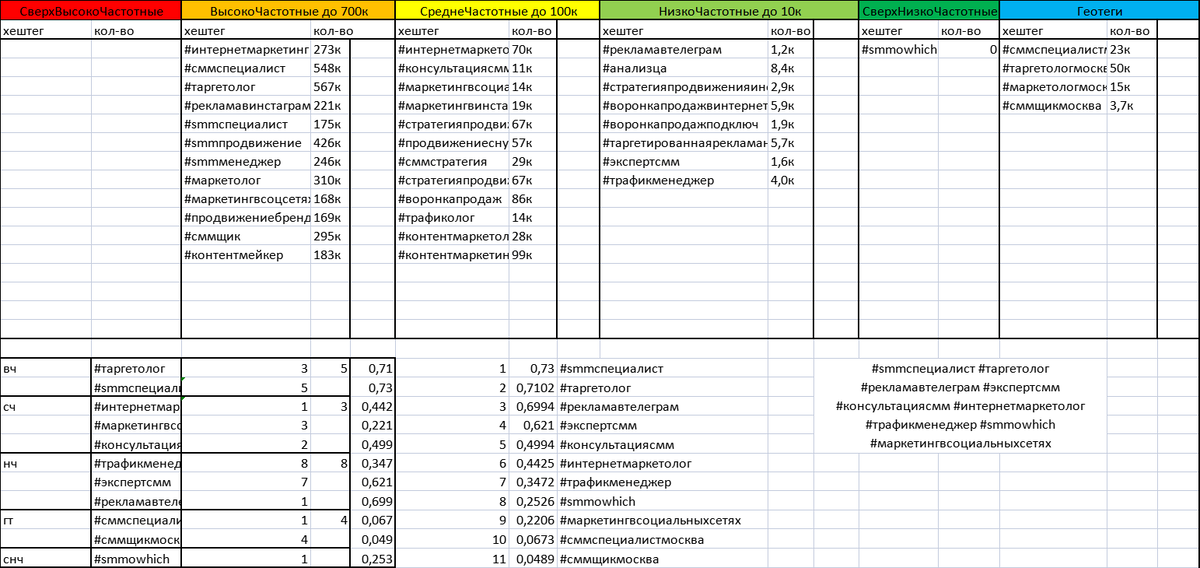Viewport: 1200px width, 568px height.
Task: Select the #сммстратегия hashtag cell
Action: [x=452, y=162]
